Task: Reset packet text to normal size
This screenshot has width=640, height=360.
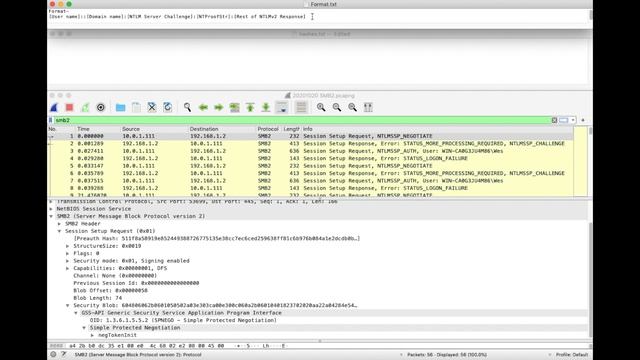Action: 352,107
